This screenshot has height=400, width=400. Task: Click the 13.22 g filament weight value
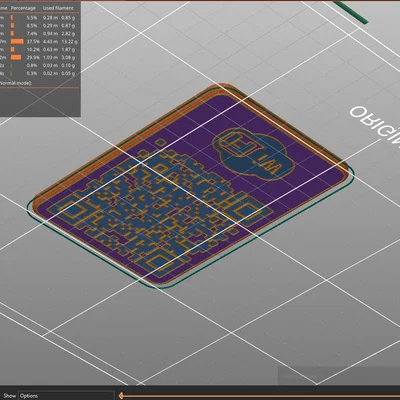click(69, 42)
